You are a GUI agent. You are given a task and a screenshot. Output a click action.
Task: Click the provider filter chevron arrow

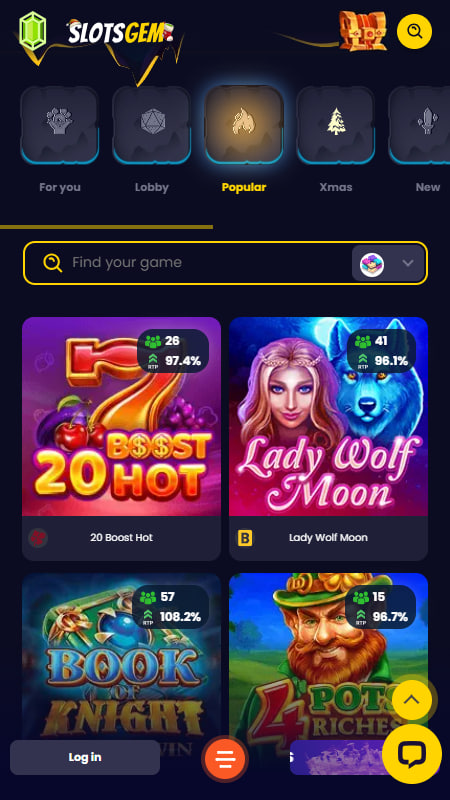coord(408,263)
